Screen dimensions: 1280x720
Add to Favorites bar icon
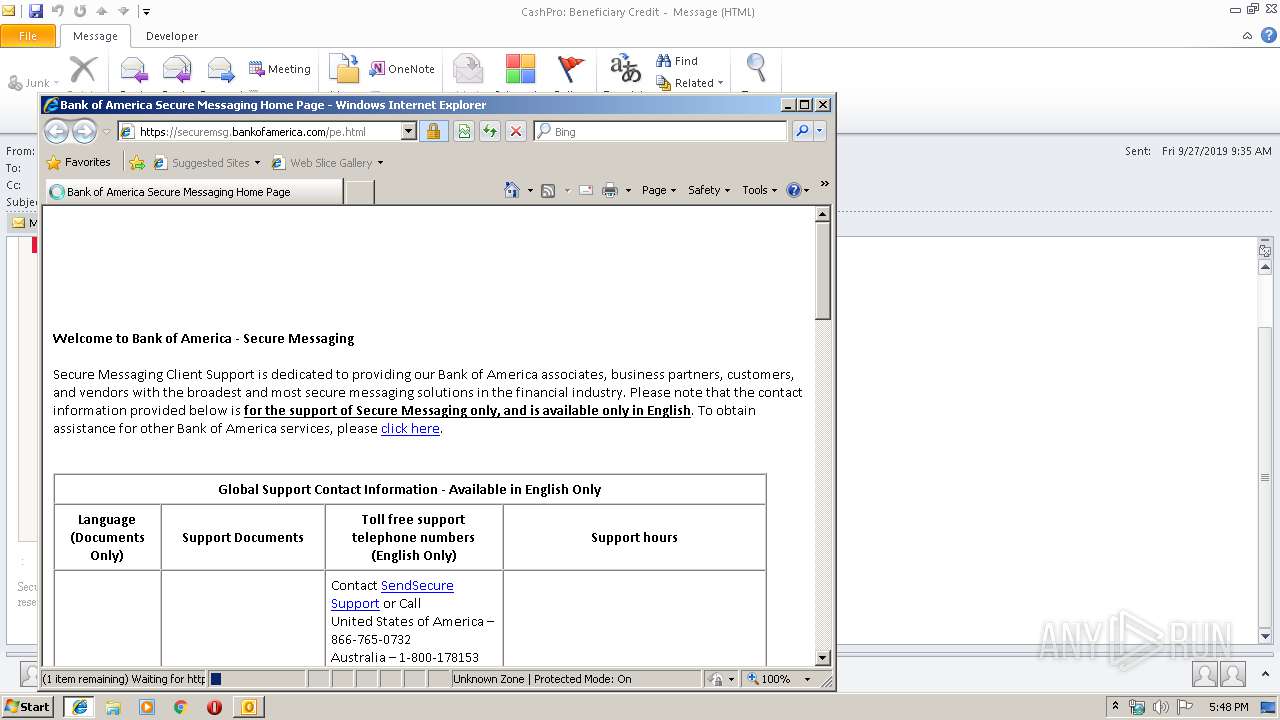point(137,162)
